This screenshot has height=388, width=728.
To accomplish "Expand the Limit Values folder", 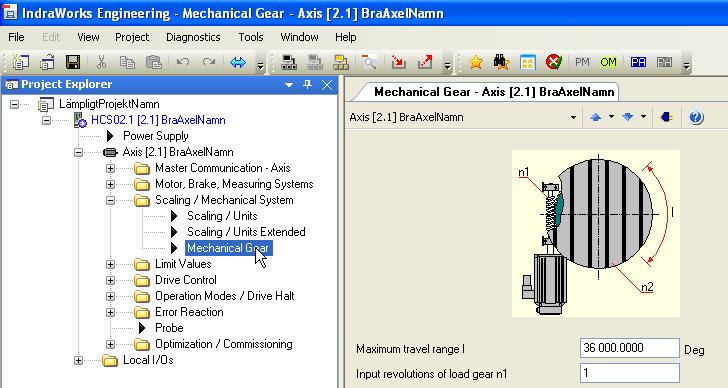I will click(110, 265).
